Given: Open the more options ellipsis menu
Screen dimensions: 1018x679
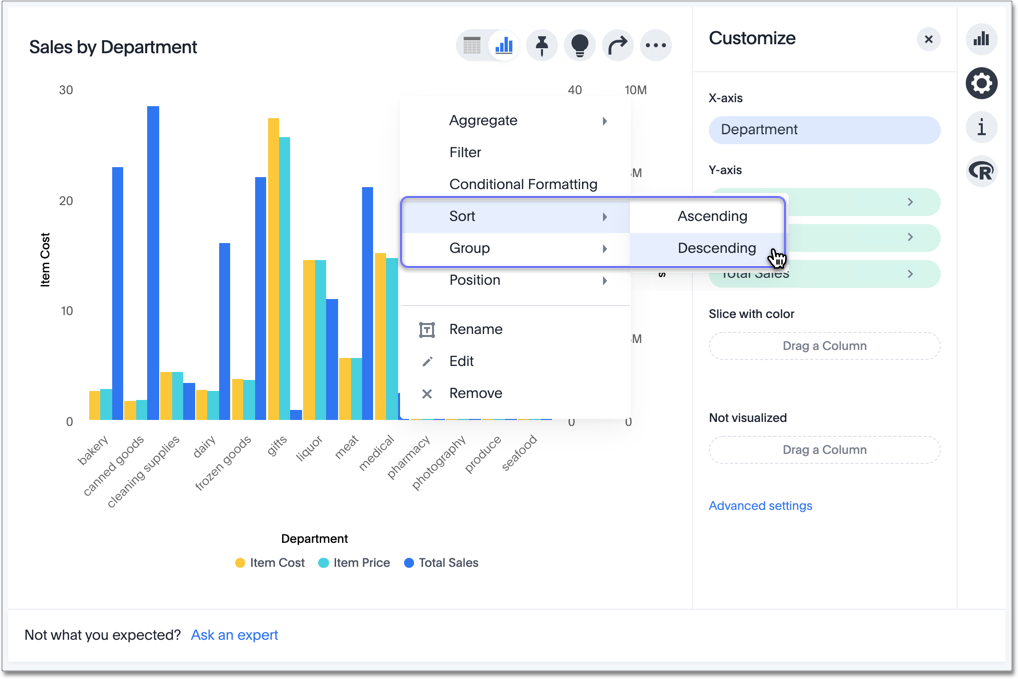Looking at the screenshot, I should tap(656, 45).
